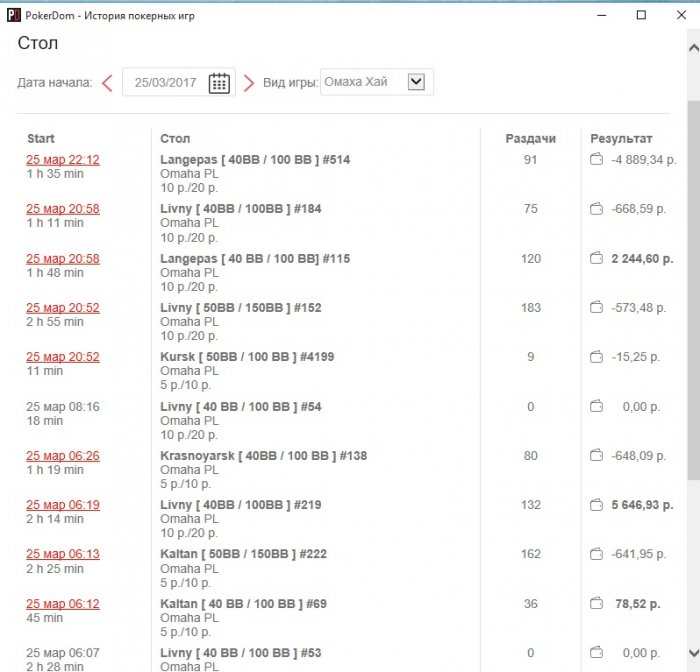Click the start date field 25/03/2017
The image size is (700, 672).
click(x=166, y=83)
